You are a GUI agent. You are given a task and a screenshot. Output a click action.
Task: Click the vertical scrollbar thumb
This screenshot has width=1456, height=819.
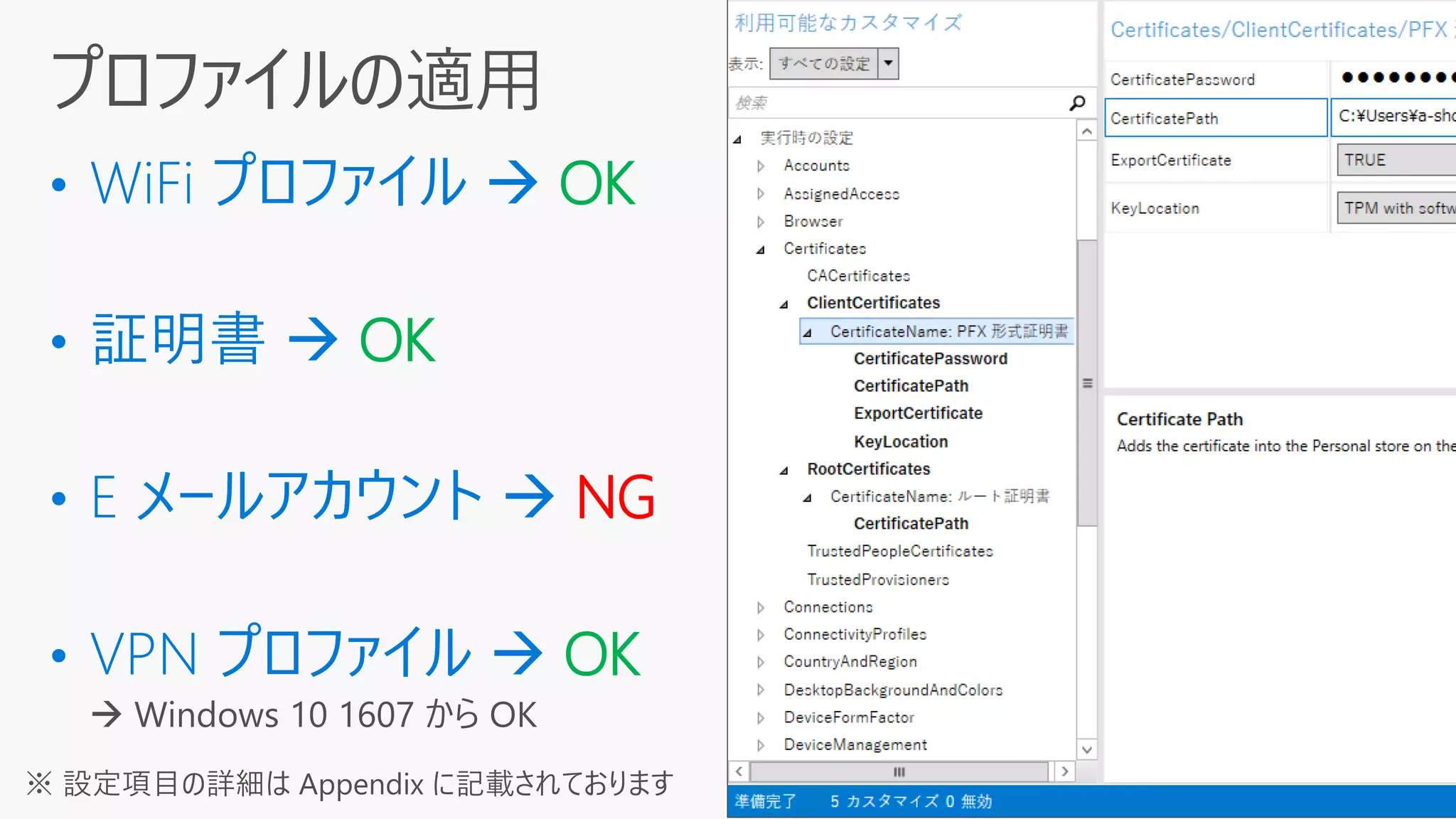1087,383
